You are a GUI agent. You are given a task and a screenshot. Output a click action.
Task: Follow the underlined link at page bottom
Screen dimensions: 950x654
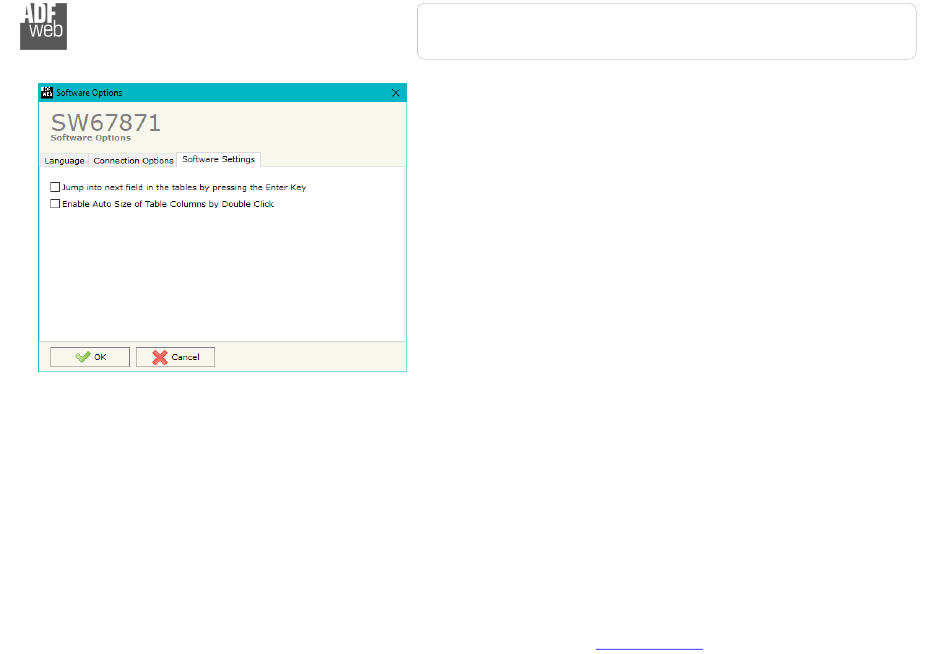point(649,649)
